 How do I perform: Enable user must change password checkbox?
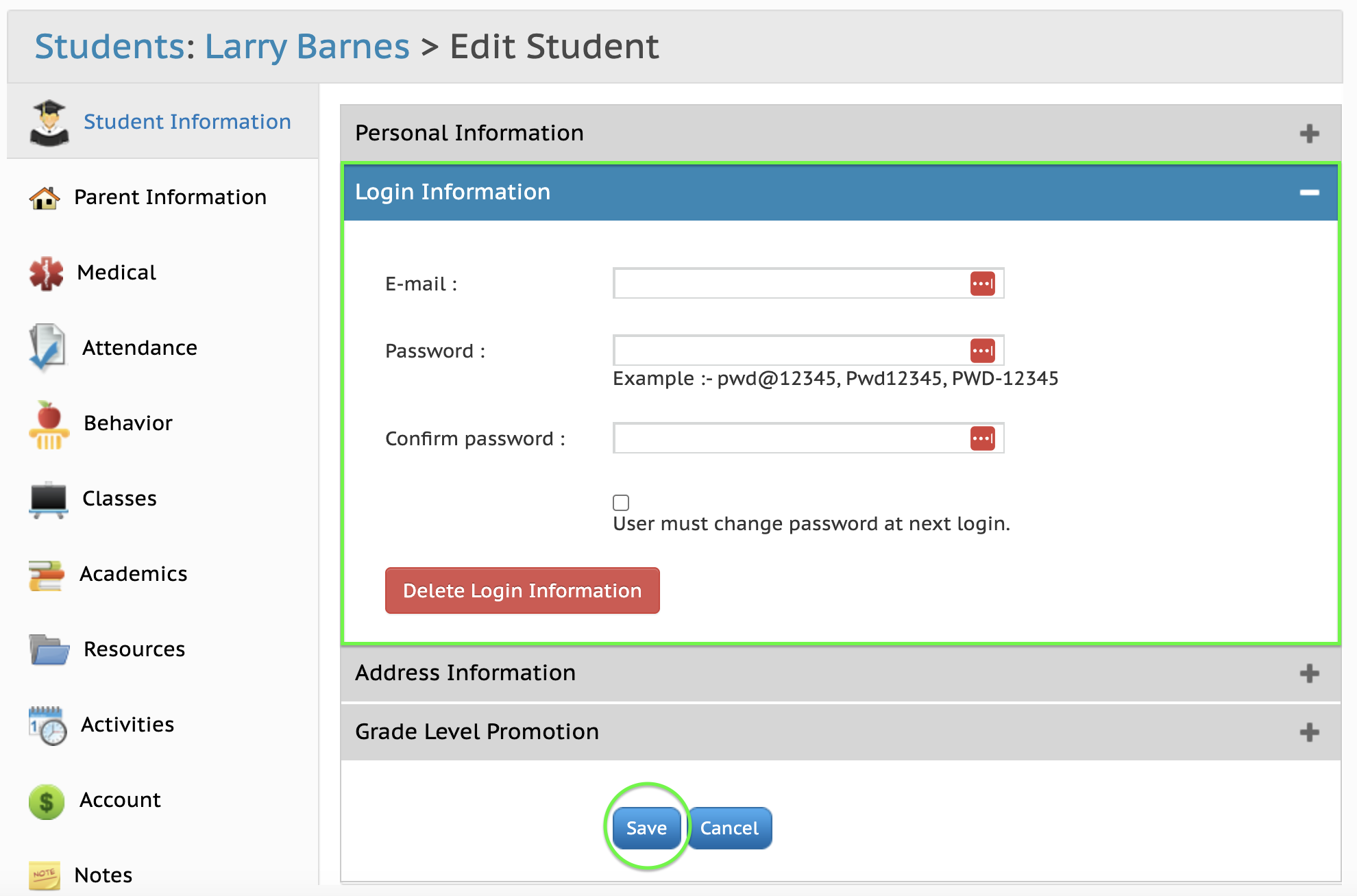click(x=621, y=503)
